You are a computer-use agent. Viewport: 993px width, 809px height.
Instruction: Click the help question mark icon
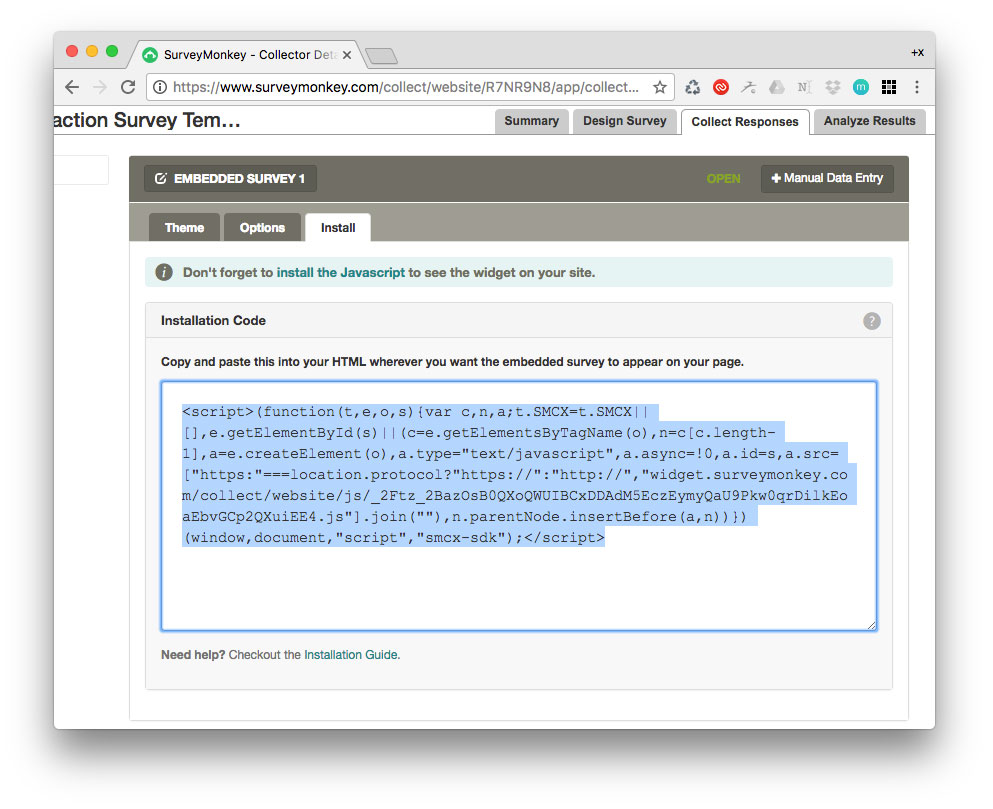872,321
